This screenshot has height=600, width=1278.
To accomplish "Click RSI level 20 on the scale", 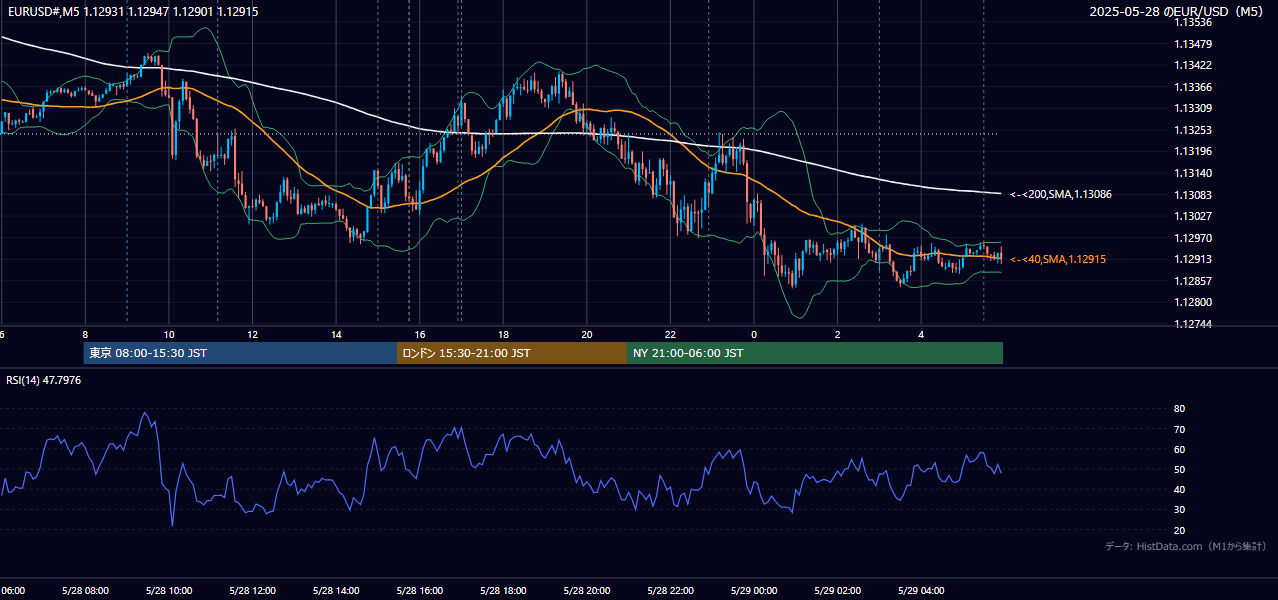I will click(x=1179, y=530).
